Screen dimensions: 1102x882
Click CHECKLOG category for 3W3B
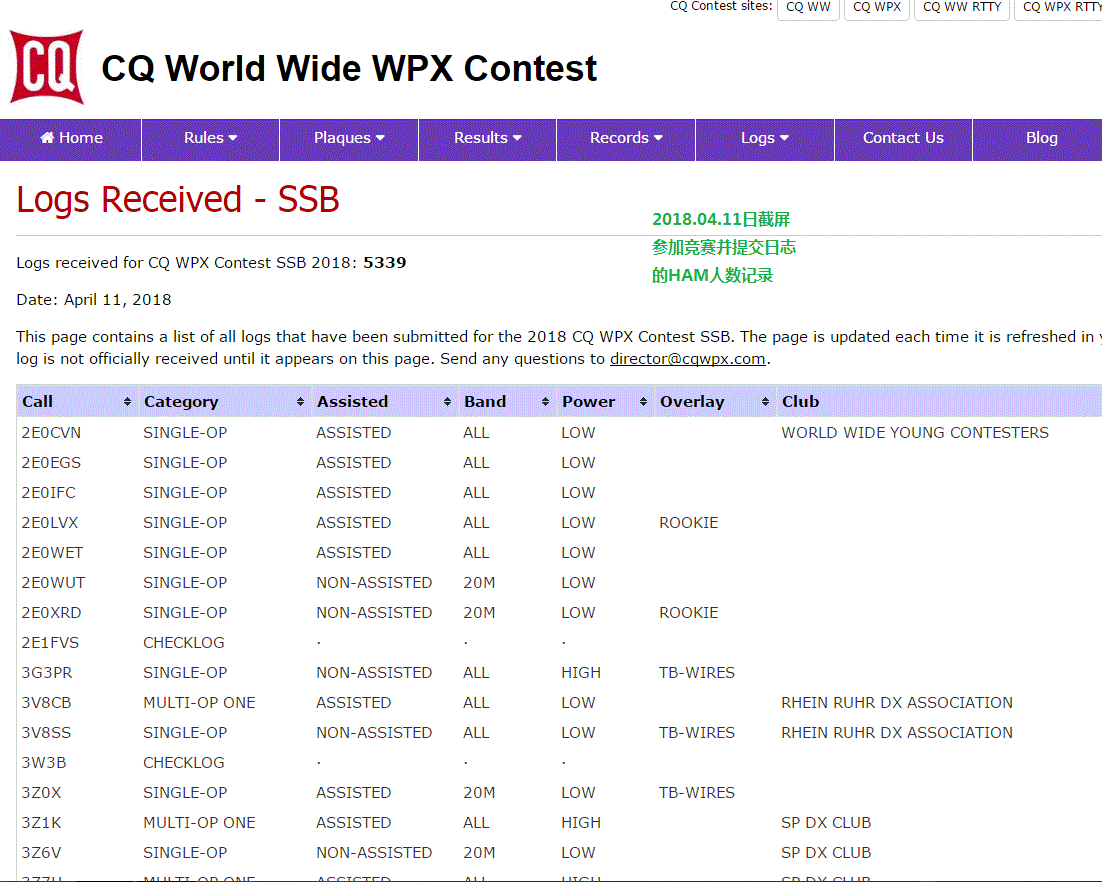click(184, 763)
